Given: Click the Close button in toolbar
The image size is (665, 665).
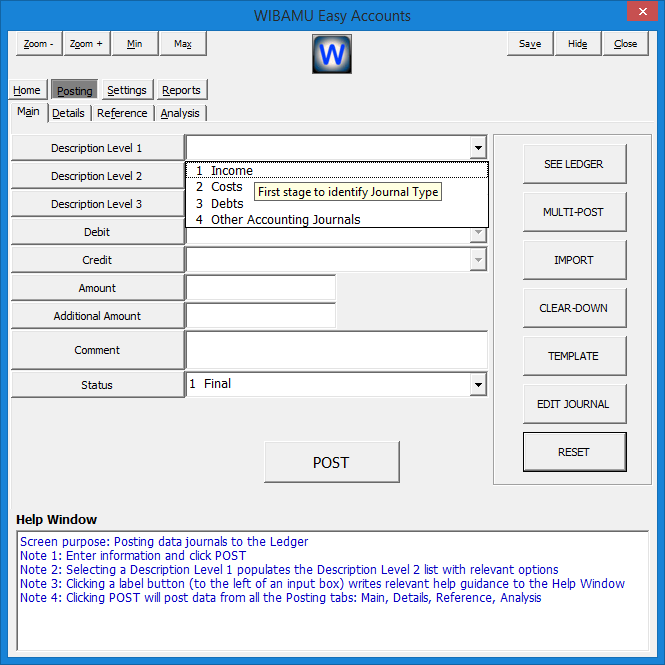Looking at the screenshot, I should click(x=626, y=44).
